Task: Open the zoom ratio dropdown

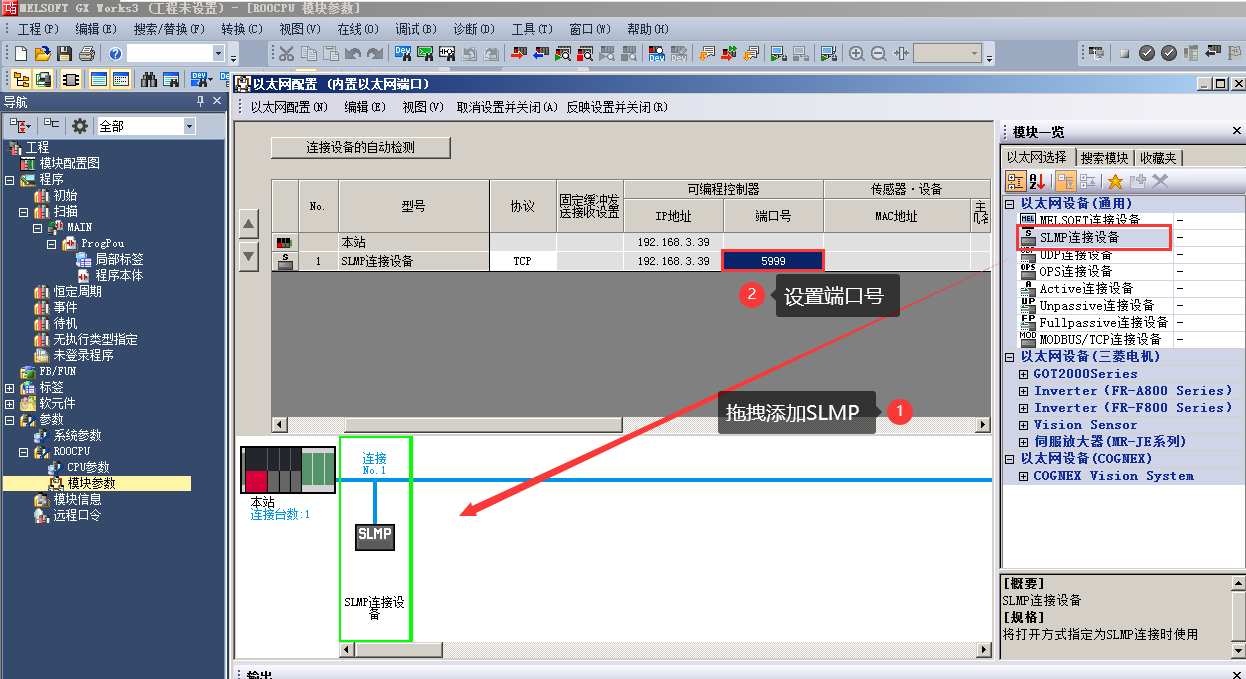Action: tap(975, 53)
